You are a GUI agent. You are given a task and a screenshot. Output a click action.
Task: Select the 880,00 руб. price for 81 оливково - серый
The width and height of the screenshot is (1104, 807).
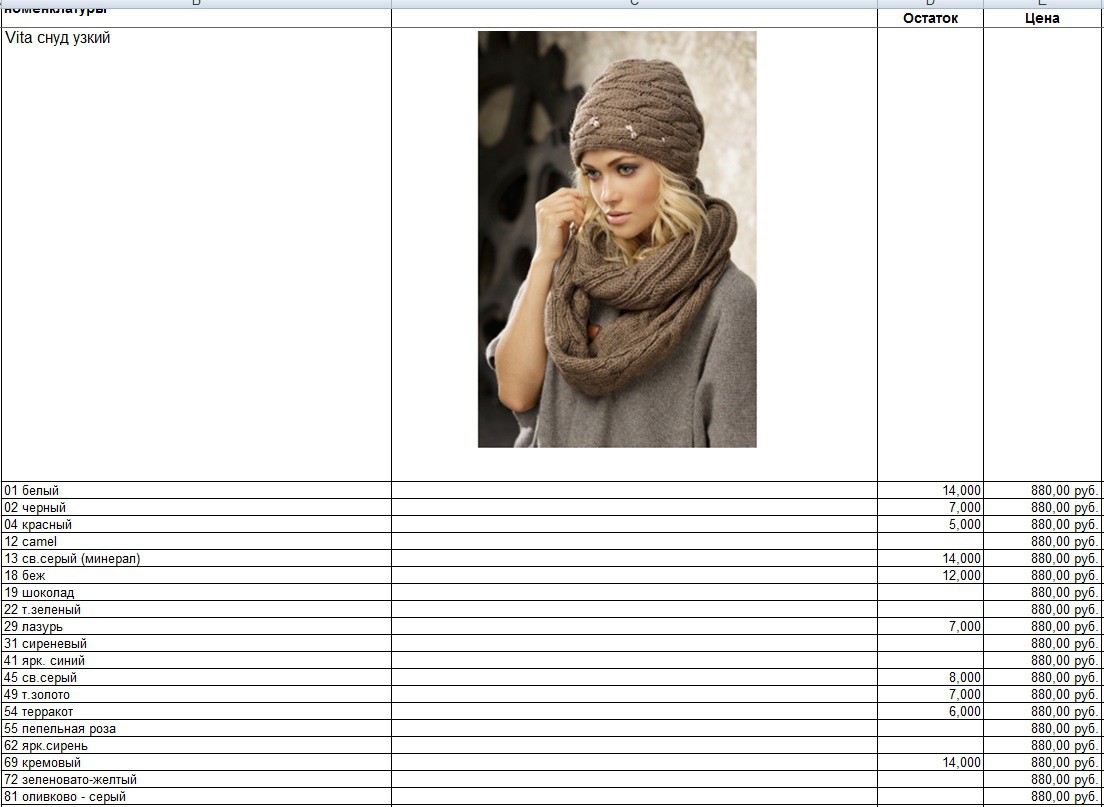1042,796
